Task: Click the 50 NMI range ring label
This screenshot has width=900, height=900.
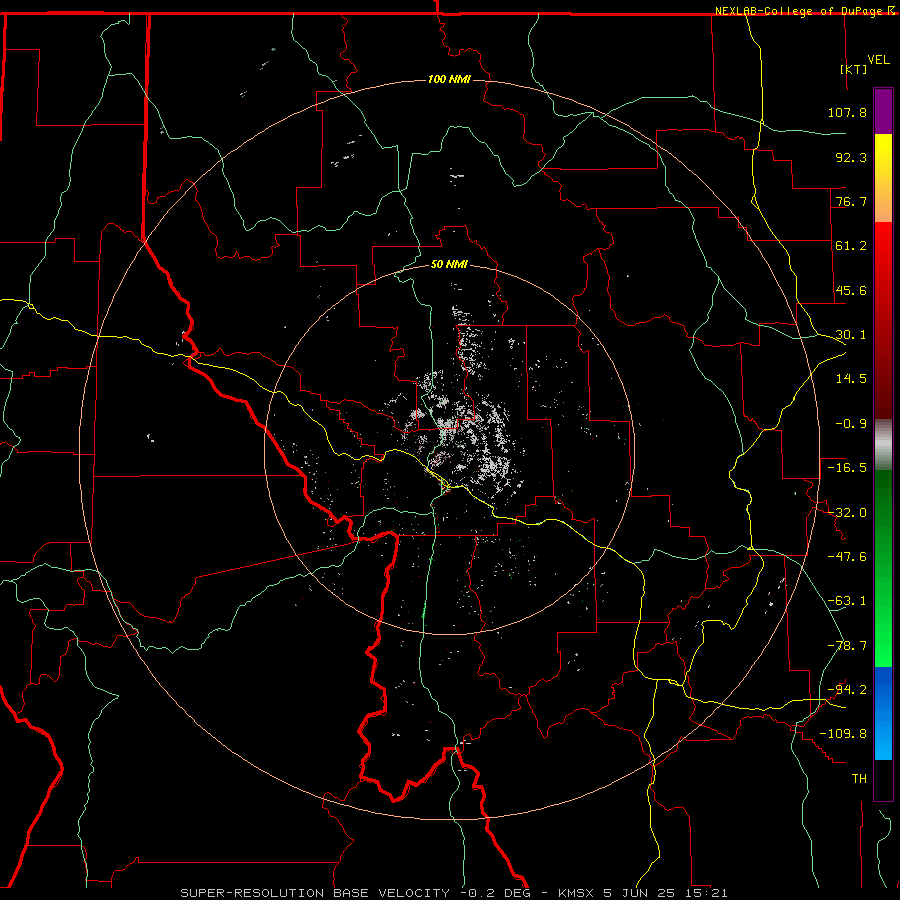Action: 449,264
